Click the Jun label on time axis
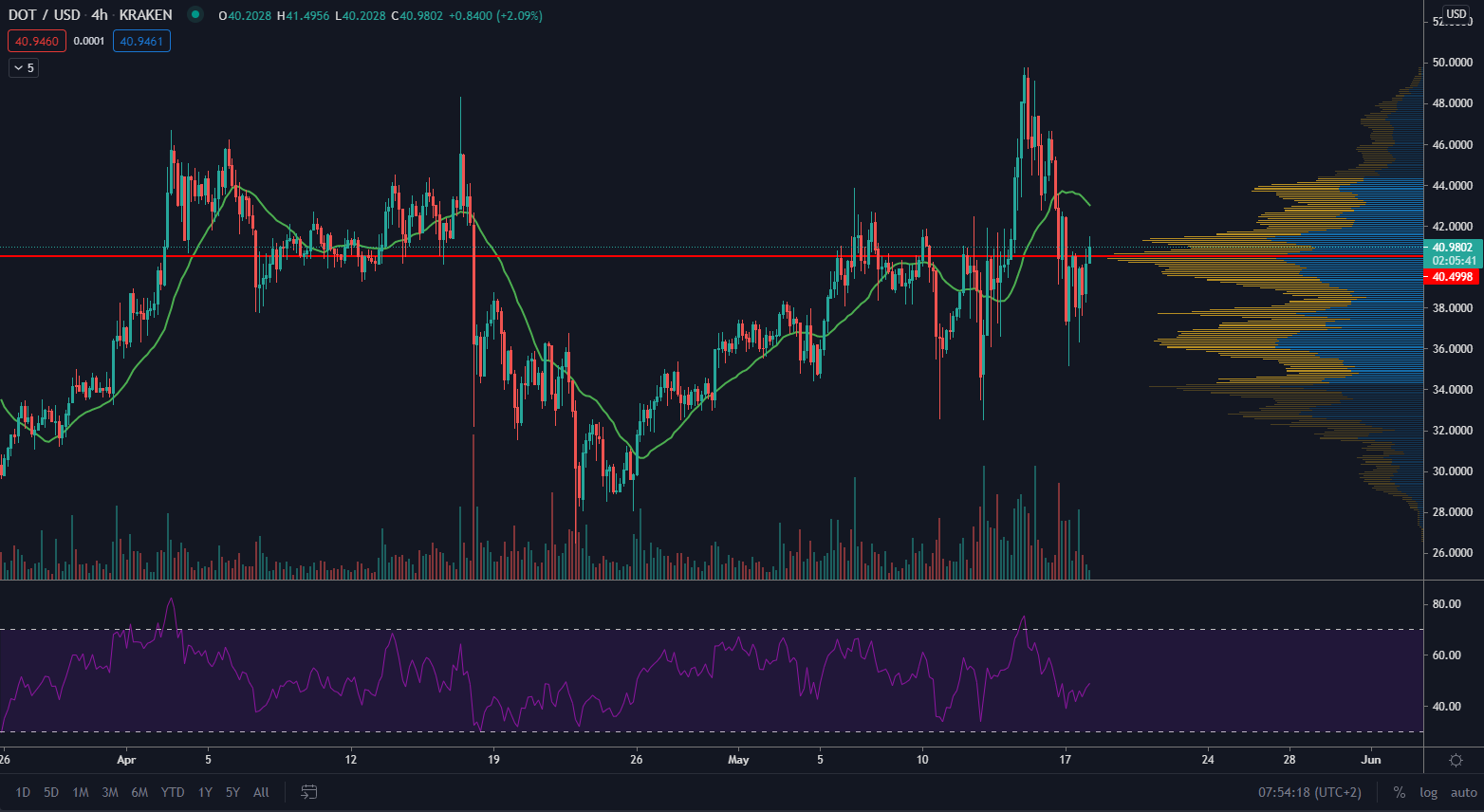The width and height of the screenshot is (1484, 812). coord(1370,760)
